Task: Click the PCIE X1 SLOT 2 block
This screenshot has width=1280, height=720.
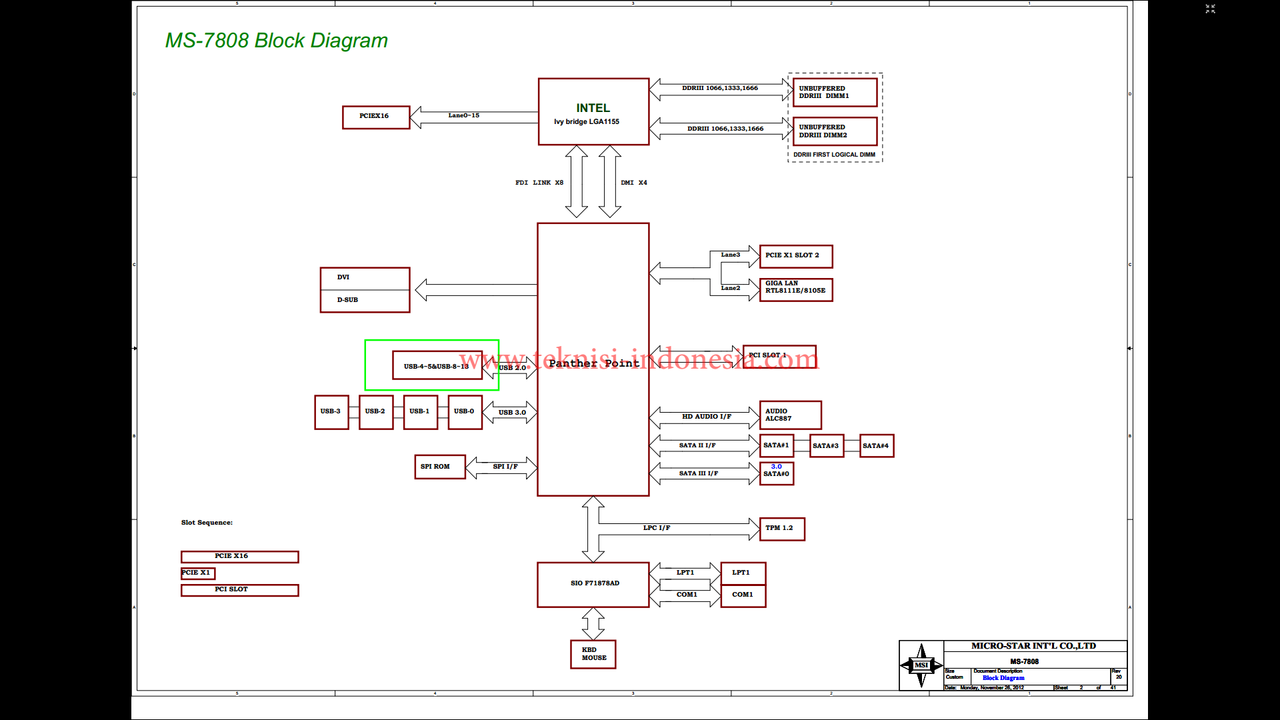Action: 796,256
